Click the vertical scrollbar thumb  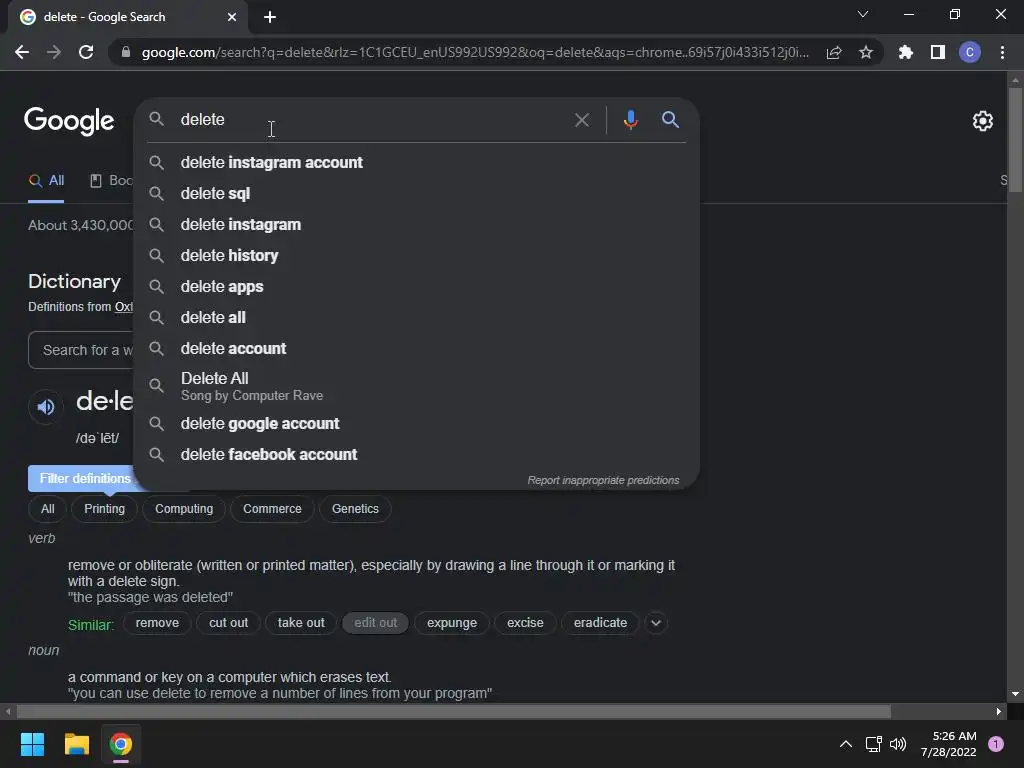1015,140
